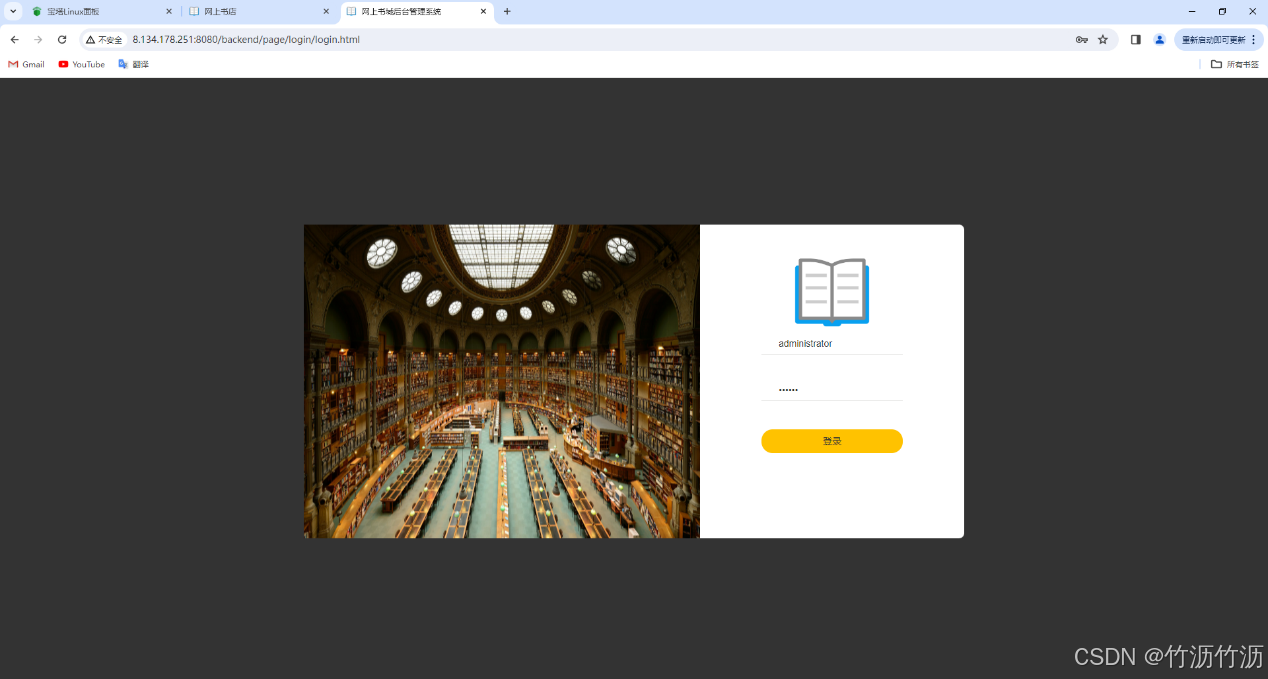Screen dimensions: 1268x679
Task: Click the password input field
Action: click(831, 389)
